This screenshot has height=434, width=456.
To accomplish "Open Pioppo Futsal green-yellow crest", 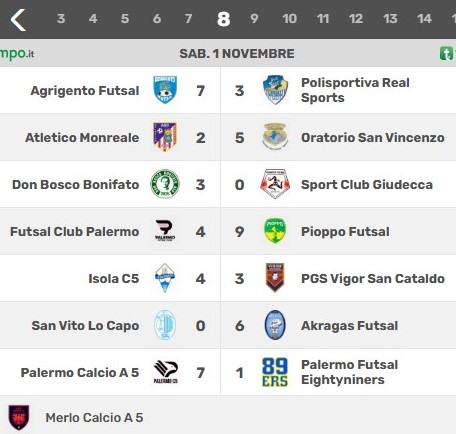I will [x=275, y=231].
